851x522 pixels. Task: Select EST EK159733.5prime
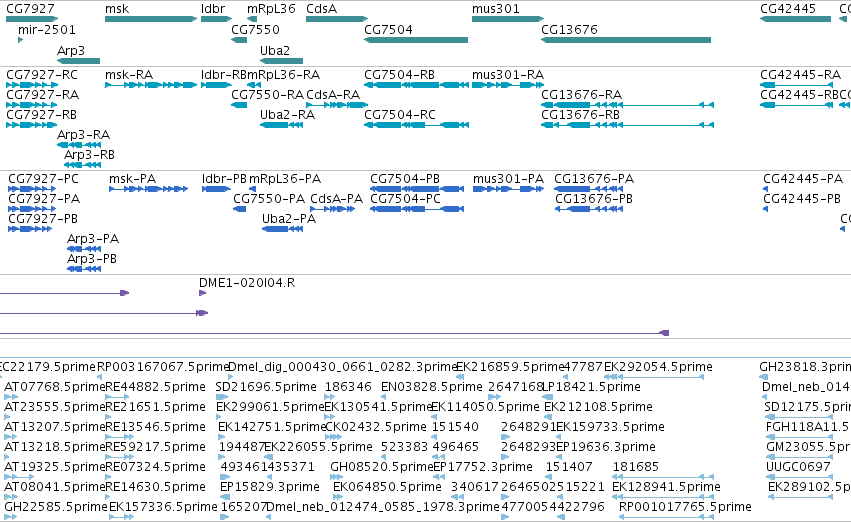tap(610, 427)
